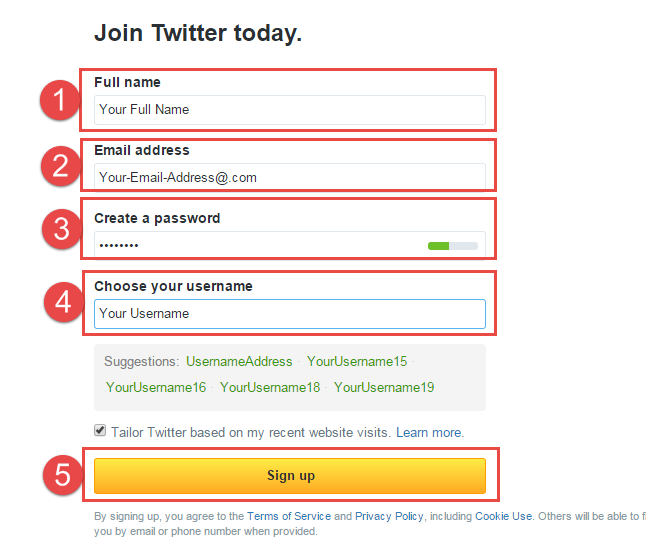This screenshot has height=547, width=646.
Task: Uncheck Tailor Twitter based on website visits
Action: click(x=100, y=430)
